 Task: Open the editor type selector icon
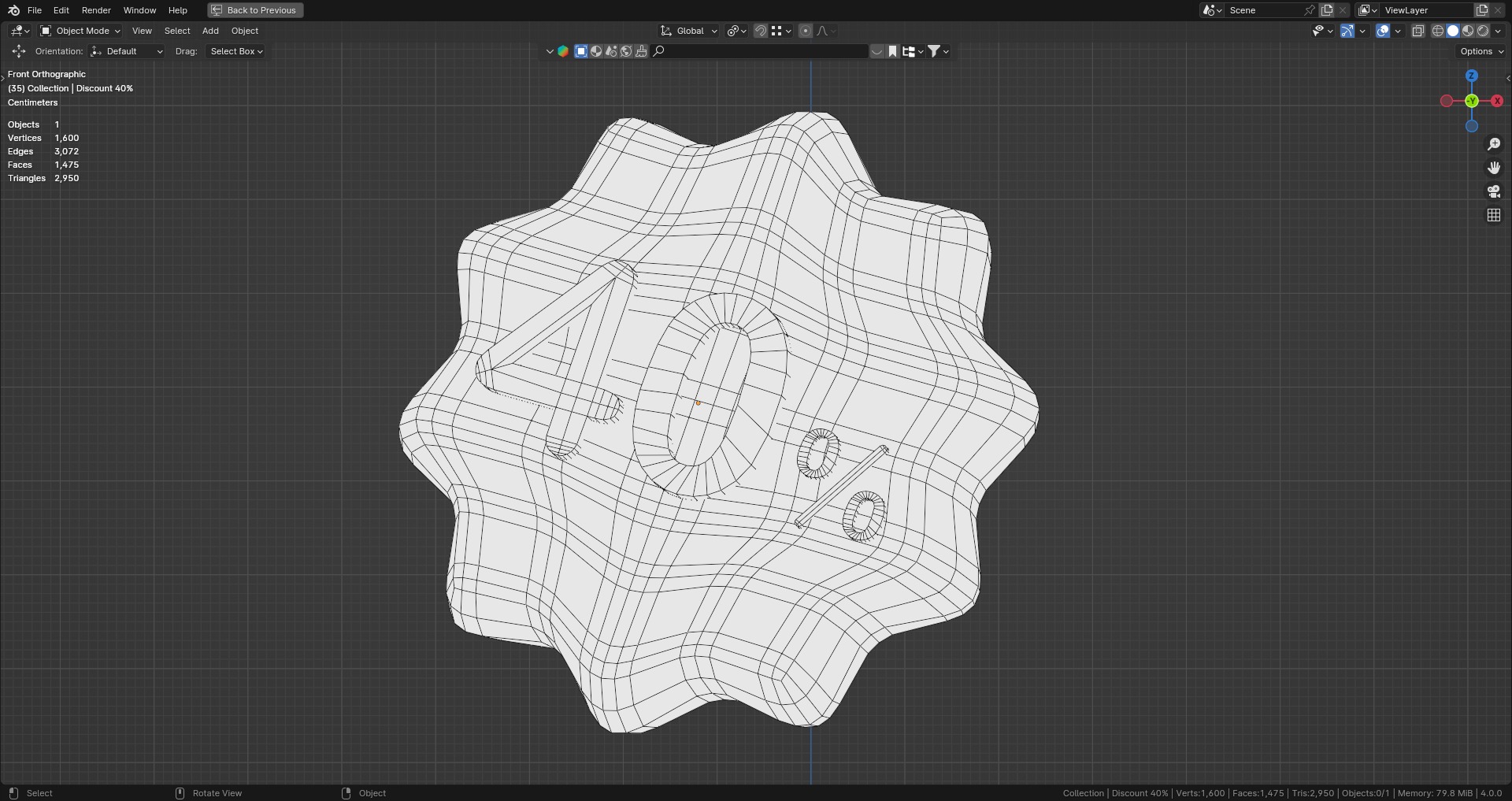coord(20,31)
